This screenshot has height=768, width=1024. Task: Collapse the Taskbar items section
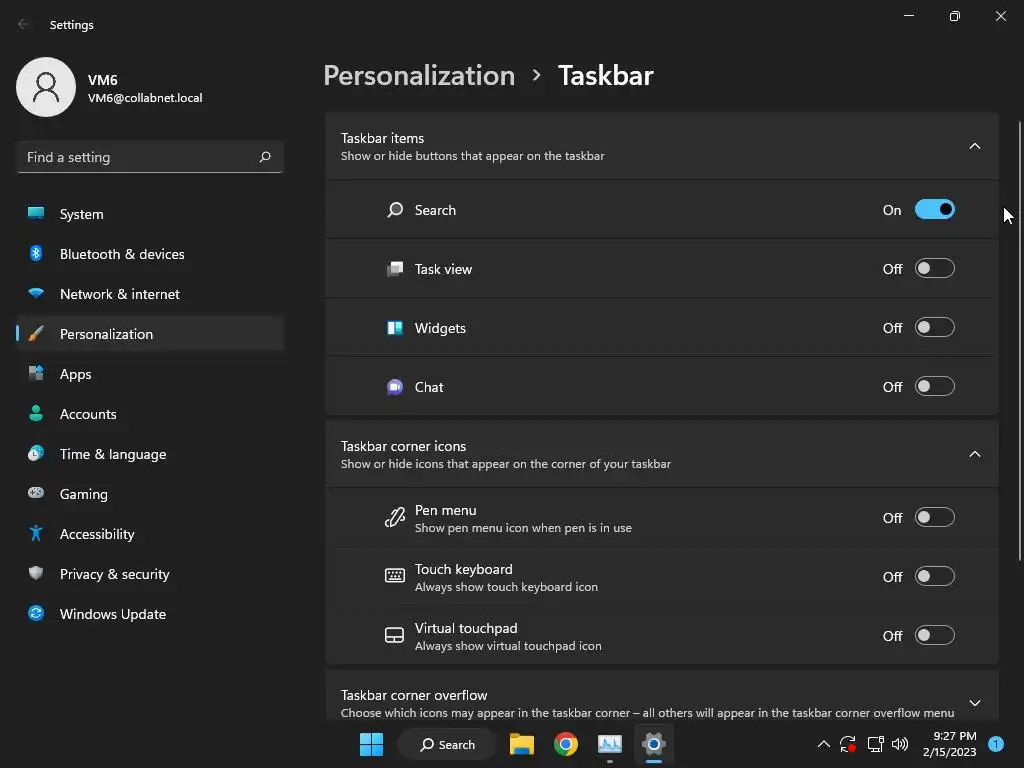coord(974,146)
